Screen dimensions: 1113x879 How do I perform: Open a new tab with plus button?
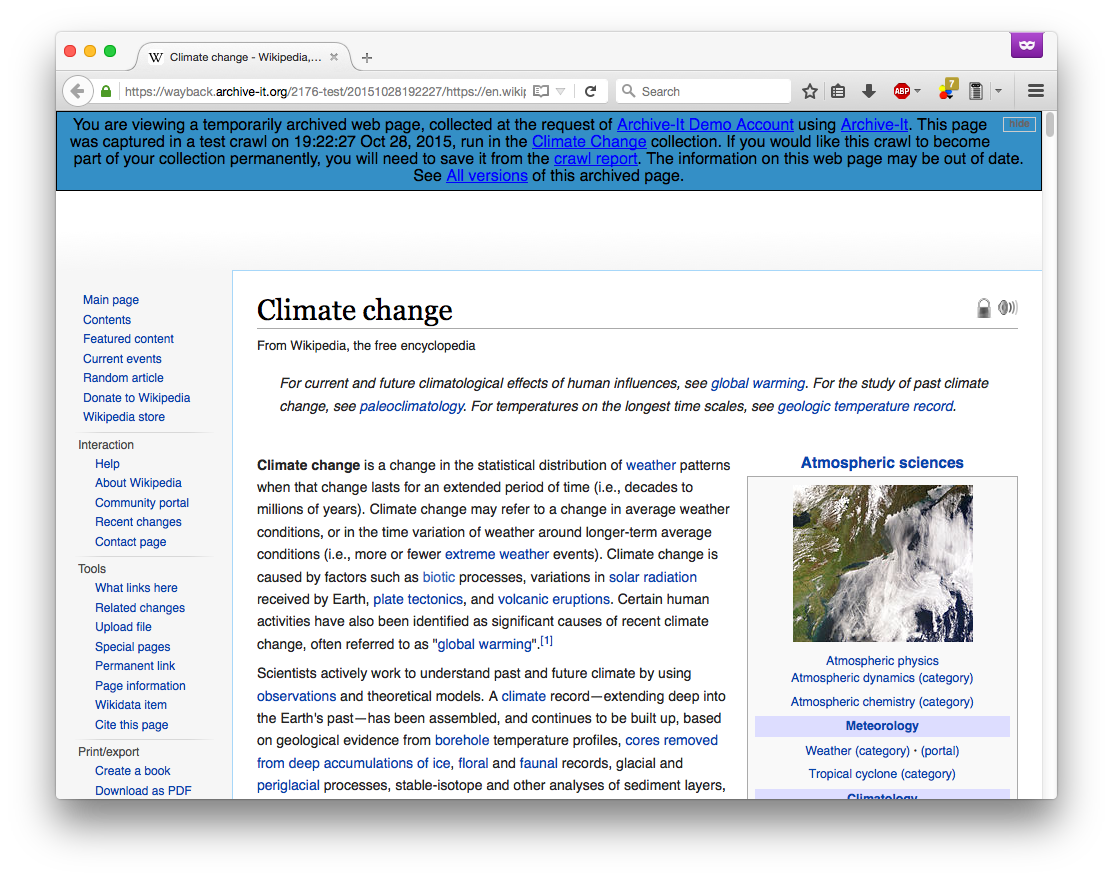(367, 57)
